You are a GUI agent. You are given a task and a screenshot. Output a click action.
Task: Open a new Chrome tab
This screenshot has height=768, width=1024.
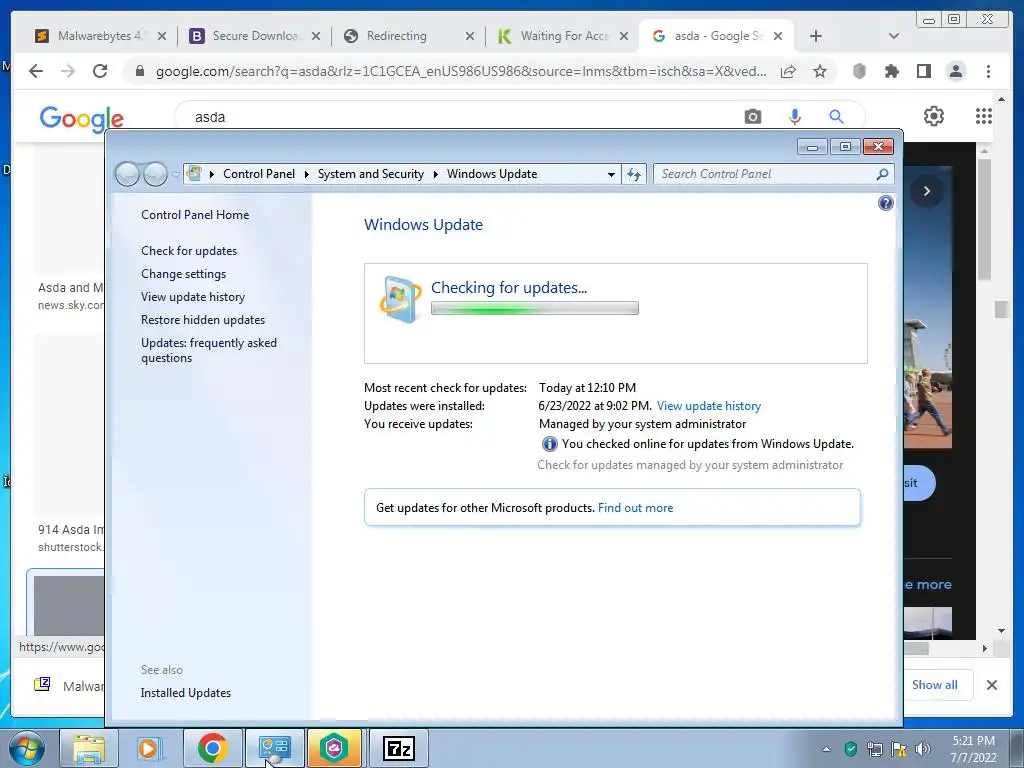tap(816, 36)
